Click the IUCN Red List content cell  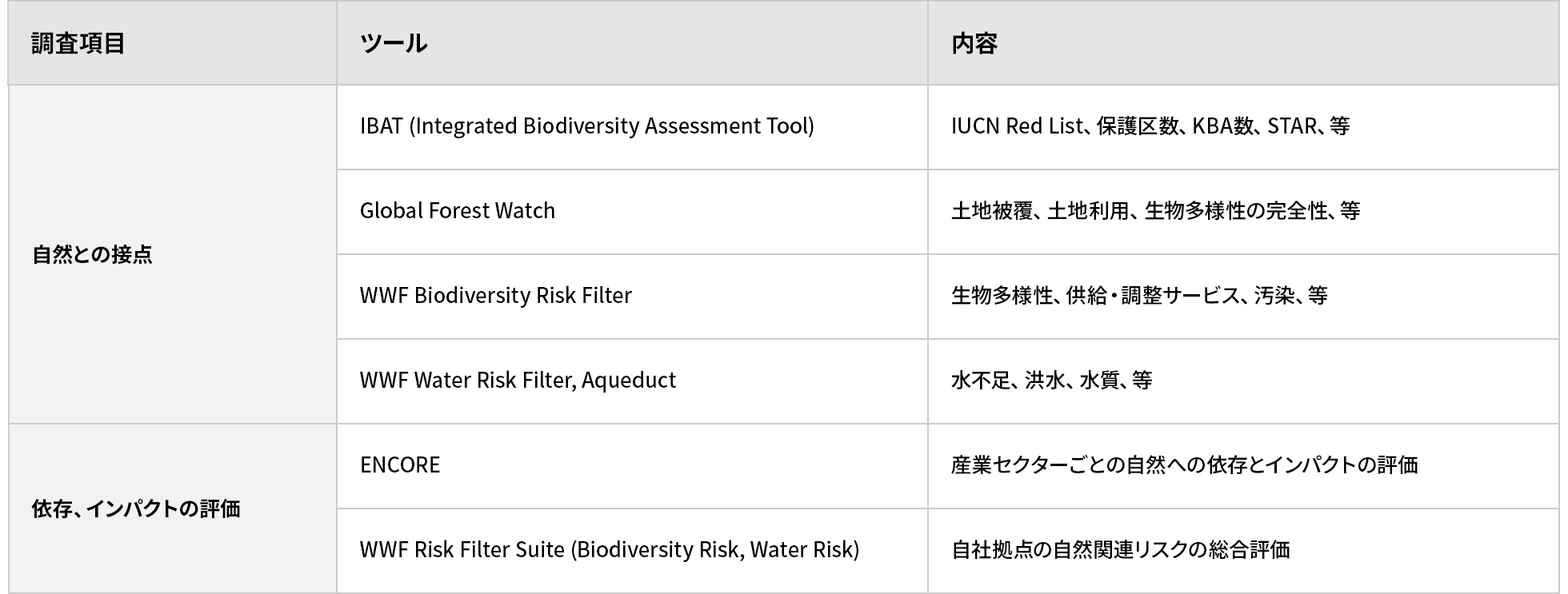1243,127
